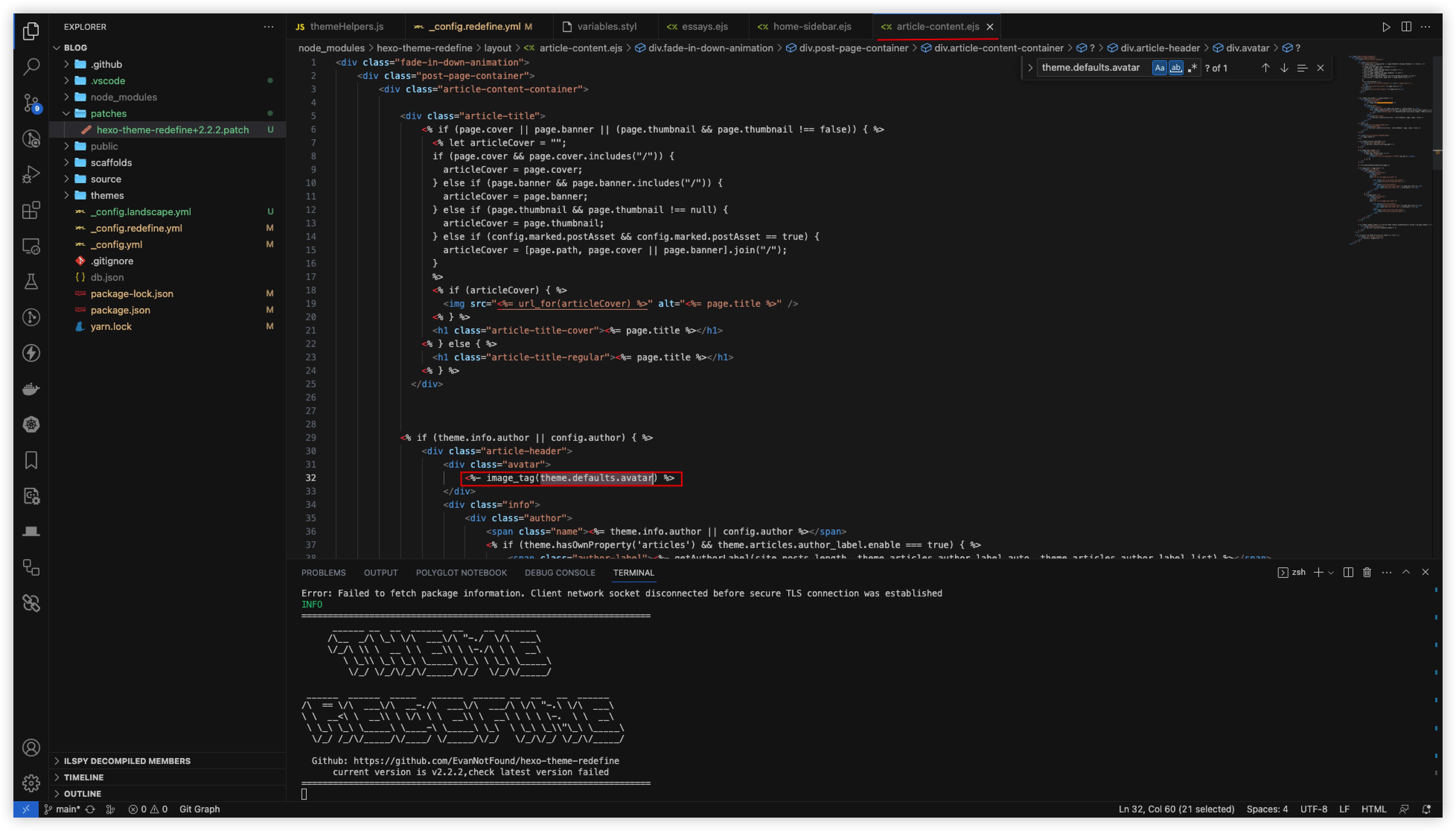This screenshot has height=831, width=1456.
Task: Select the Search icon in the activity bar
Action: (31, 66)
